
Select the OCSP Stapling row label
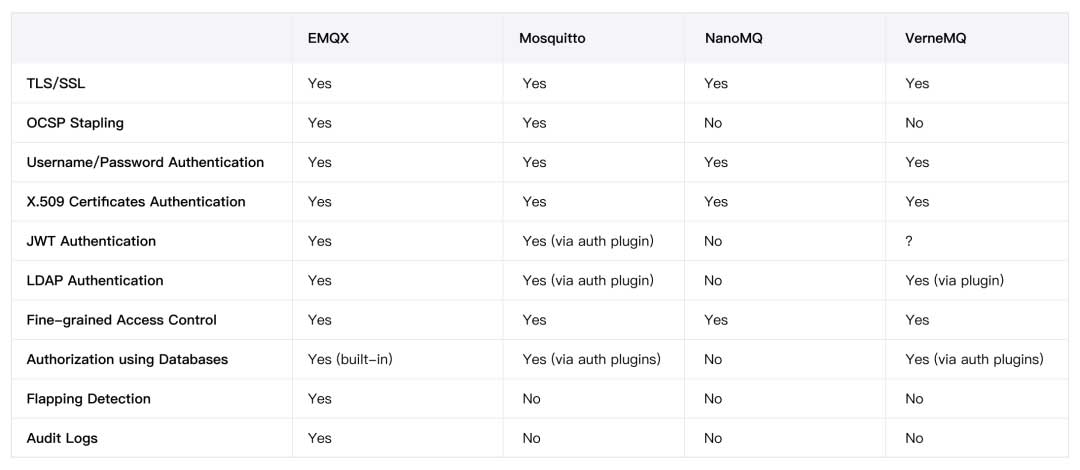point(75,123)
